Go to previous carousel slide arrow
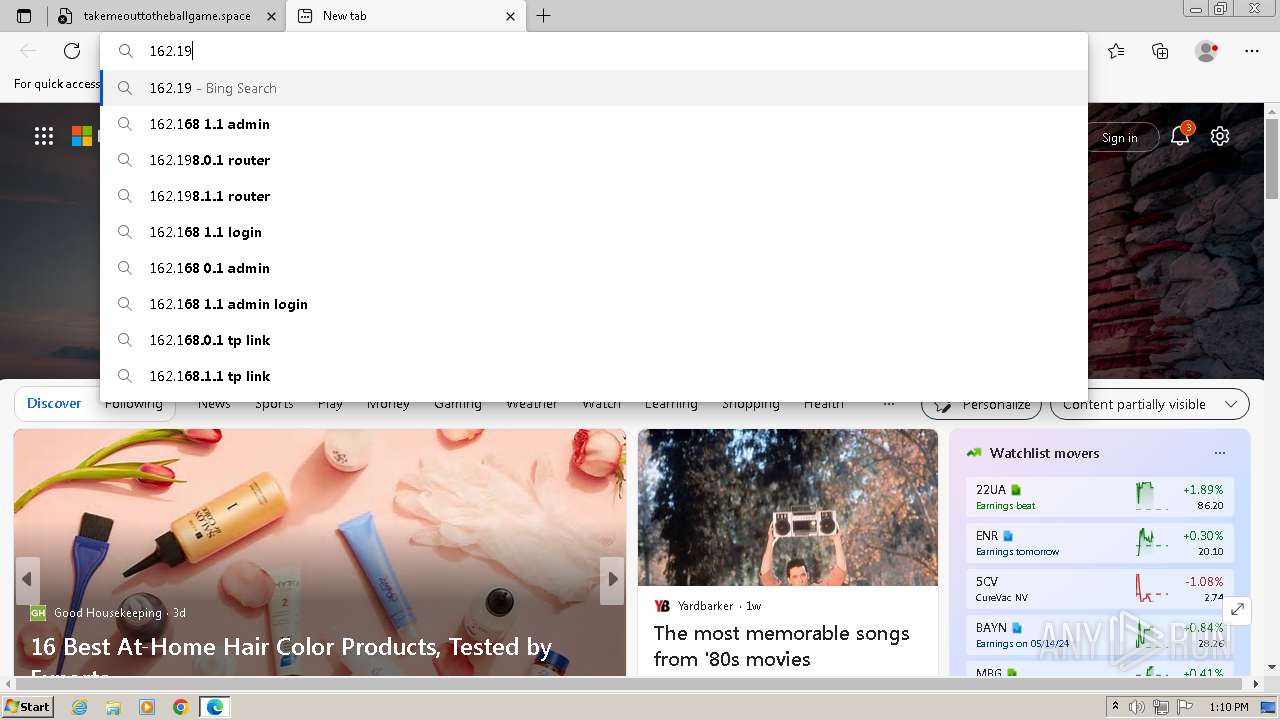Image resolution: width=1280 pixels, height=720 pixels. pos(27,579)
